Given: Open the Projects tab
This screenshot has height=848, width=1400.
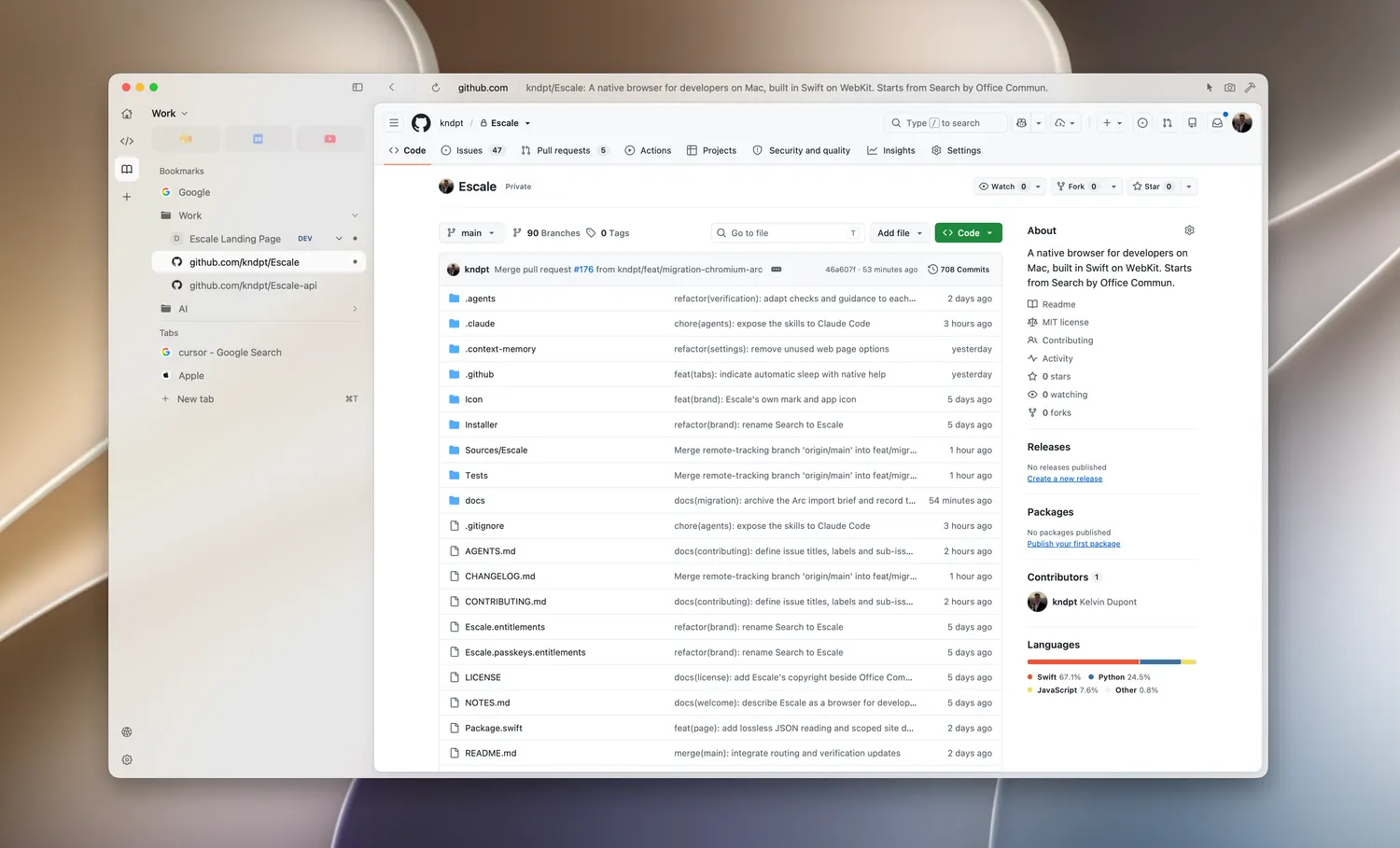Looking at the screenshot, I should [711, 150].
